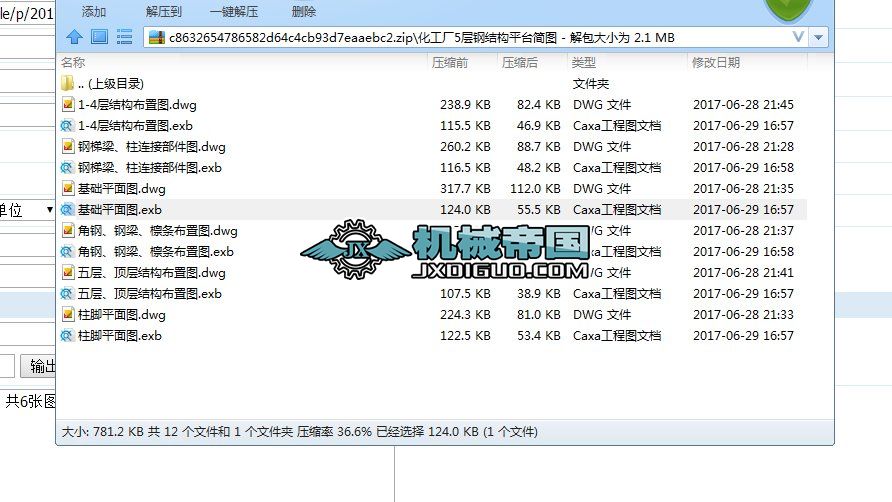Open the path bar dropdown arrow
892x502 pixels.
point(819,38)
